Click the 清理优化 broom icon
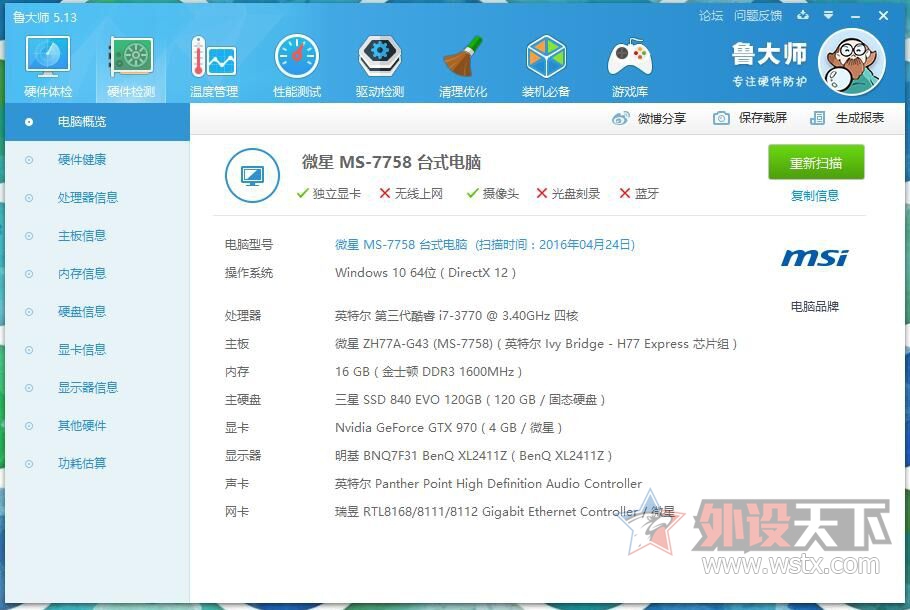The image size is (910, 610). click(x=463, y=66)
